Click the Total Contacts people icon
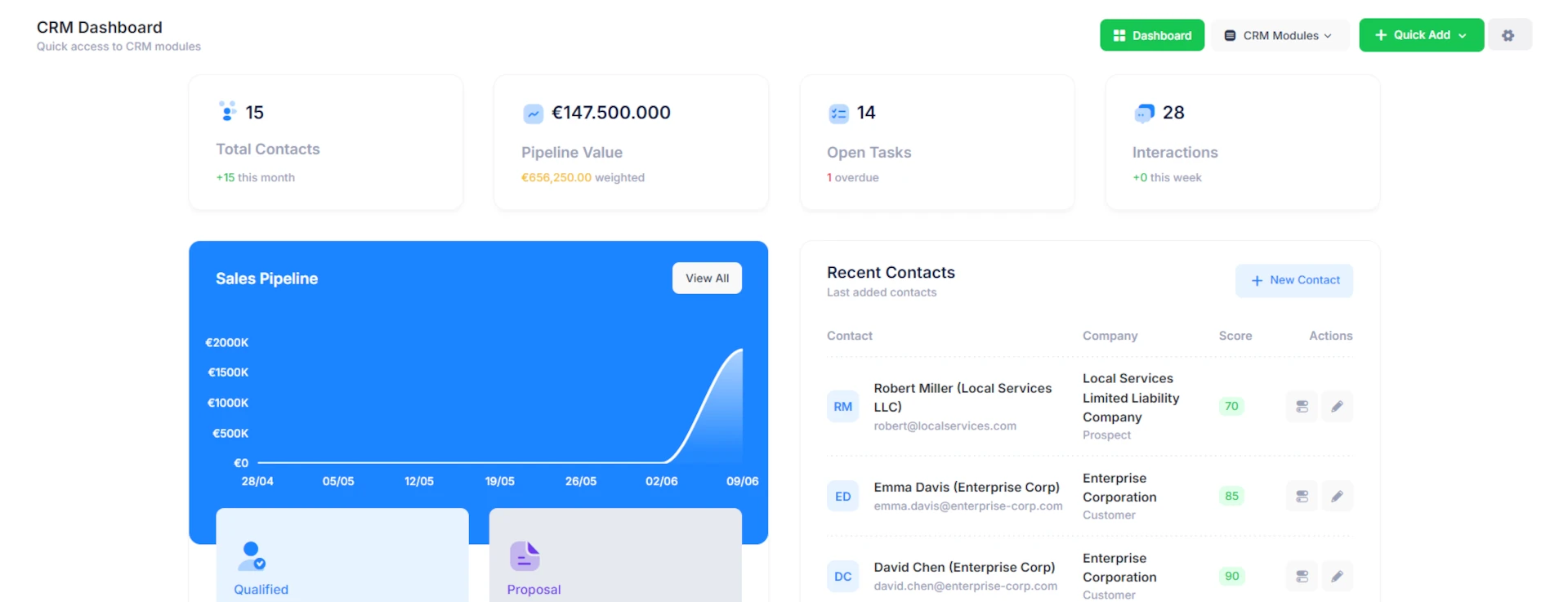 point(228,111)
